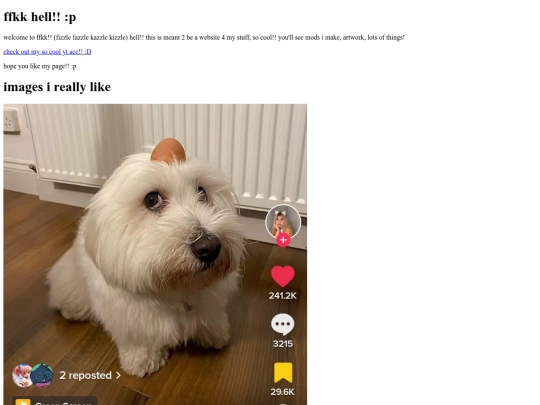The width and height of the screenshot is (540, 405).
Task: Click the dark blue cat repost avatar
Action: point(42,375)
